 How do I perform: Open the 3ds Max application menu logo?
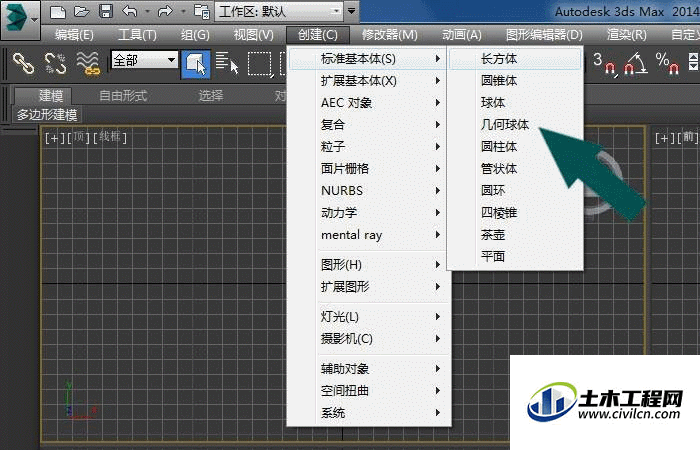click(20, 20)
